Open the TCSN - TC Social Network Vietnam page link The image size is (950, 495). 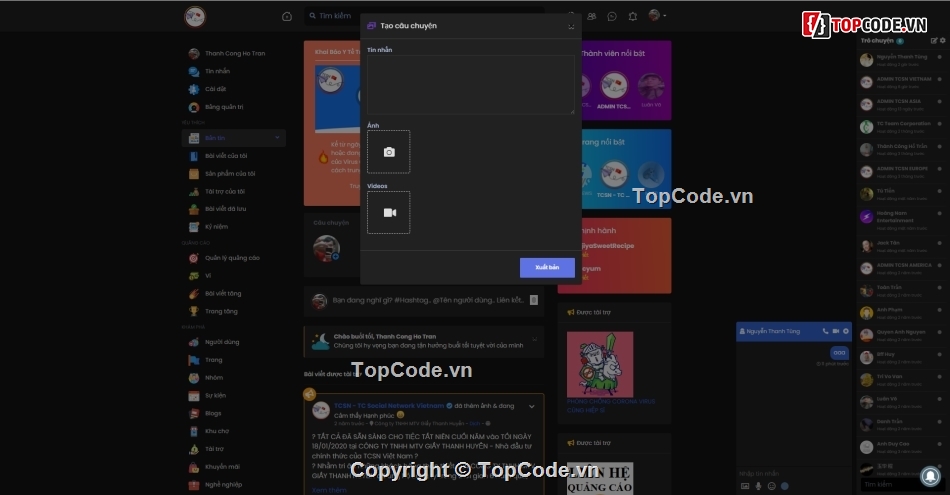[x=389, y=406]
